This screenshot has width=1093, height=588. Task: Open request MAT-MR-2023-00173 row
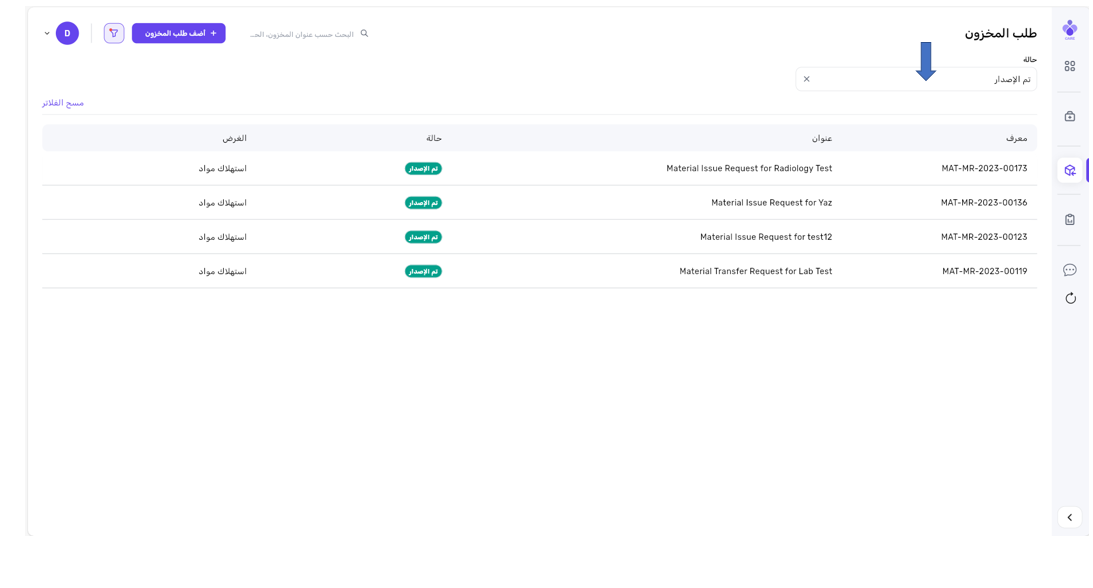coord(983,169)
